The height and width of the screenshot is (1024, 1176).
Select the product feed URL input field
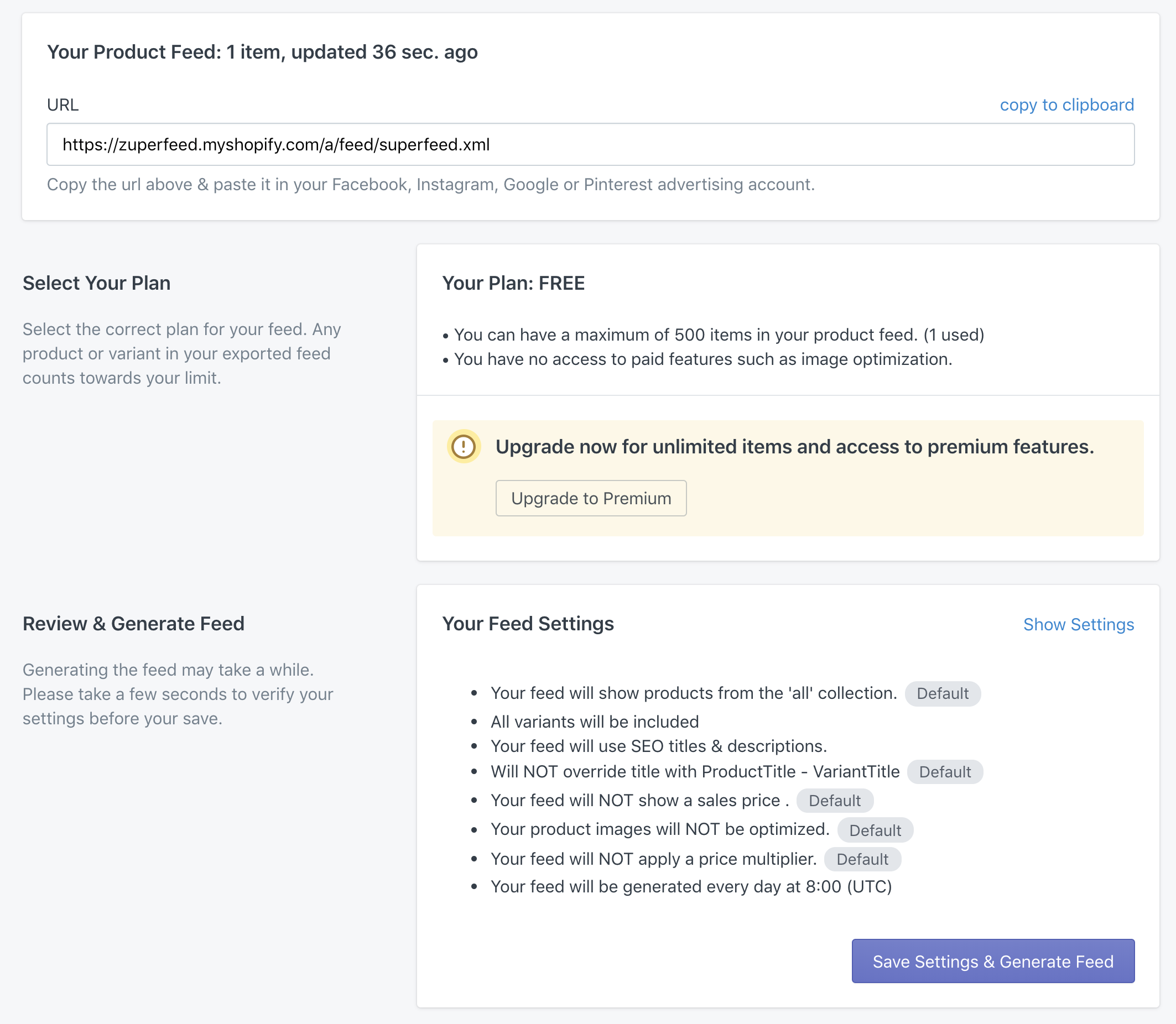(x=590, y=144)
